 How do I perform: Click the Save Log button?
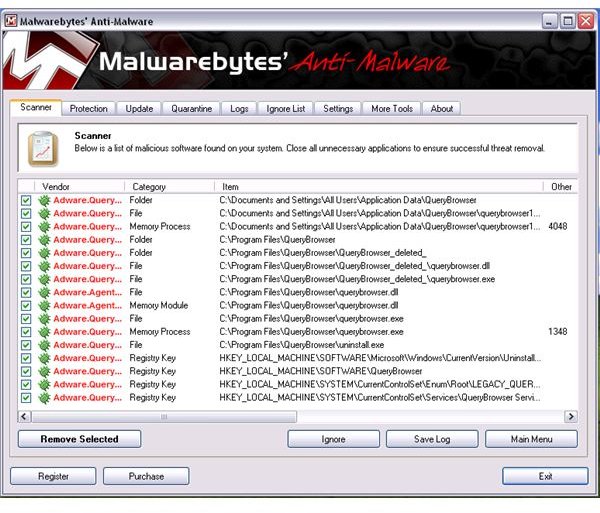(432, 439)
